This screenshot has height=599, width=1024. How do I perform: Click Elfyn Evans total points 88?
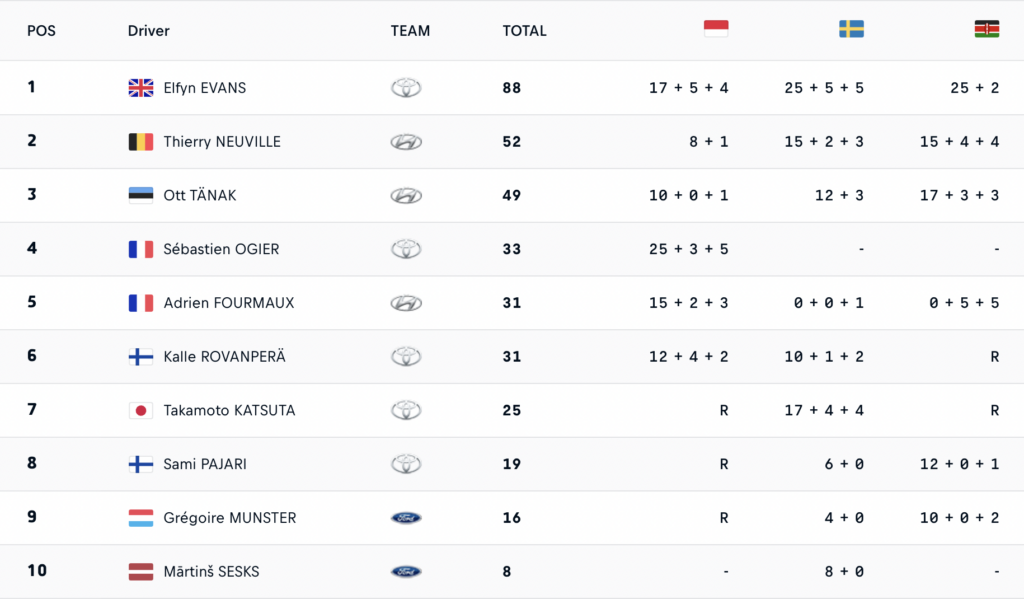512,88
